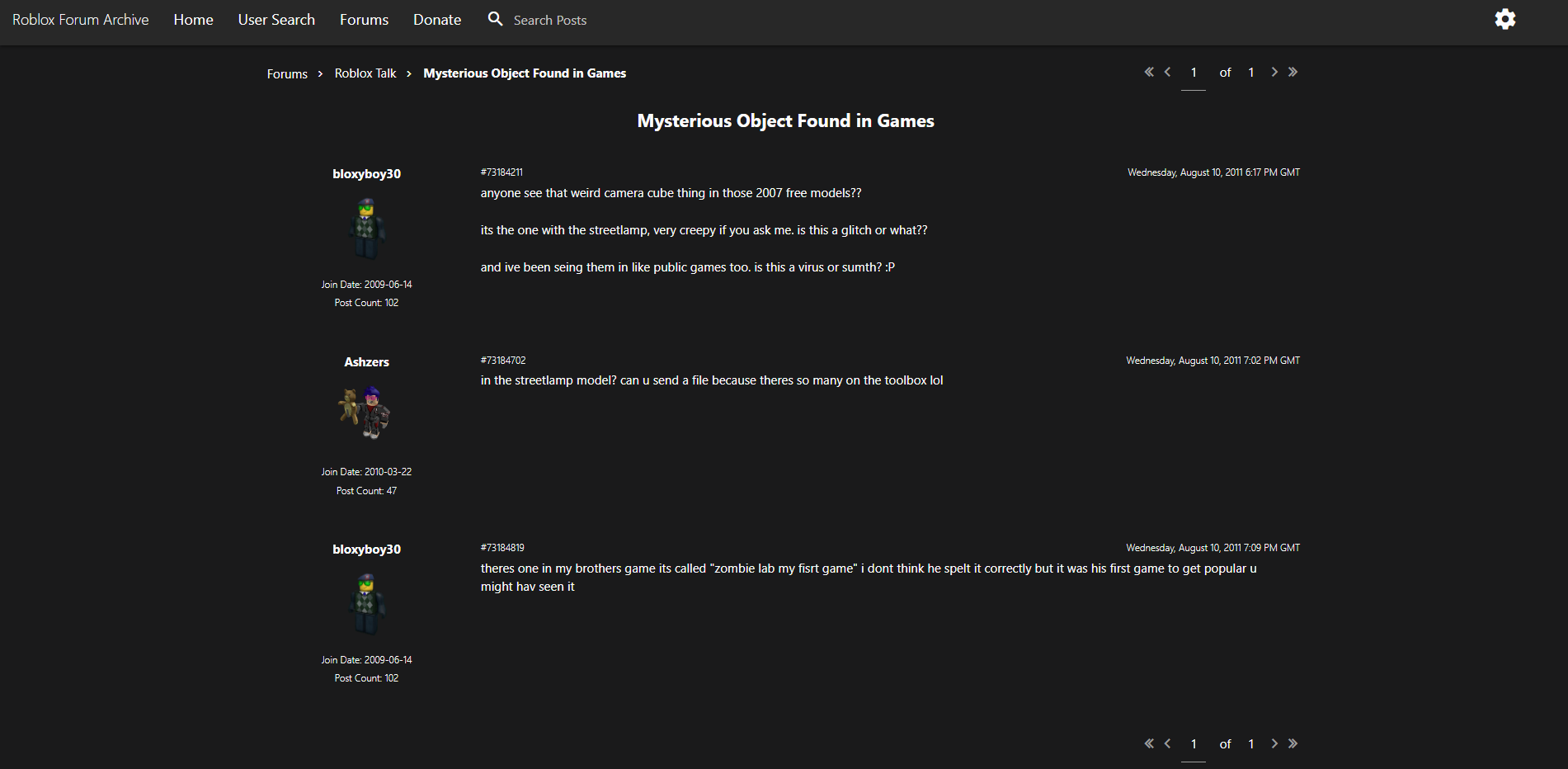Click Ashzers Join Date 2010-03-22 text
This screenshot has width=1568, height=769.
[x=366, y=472]
